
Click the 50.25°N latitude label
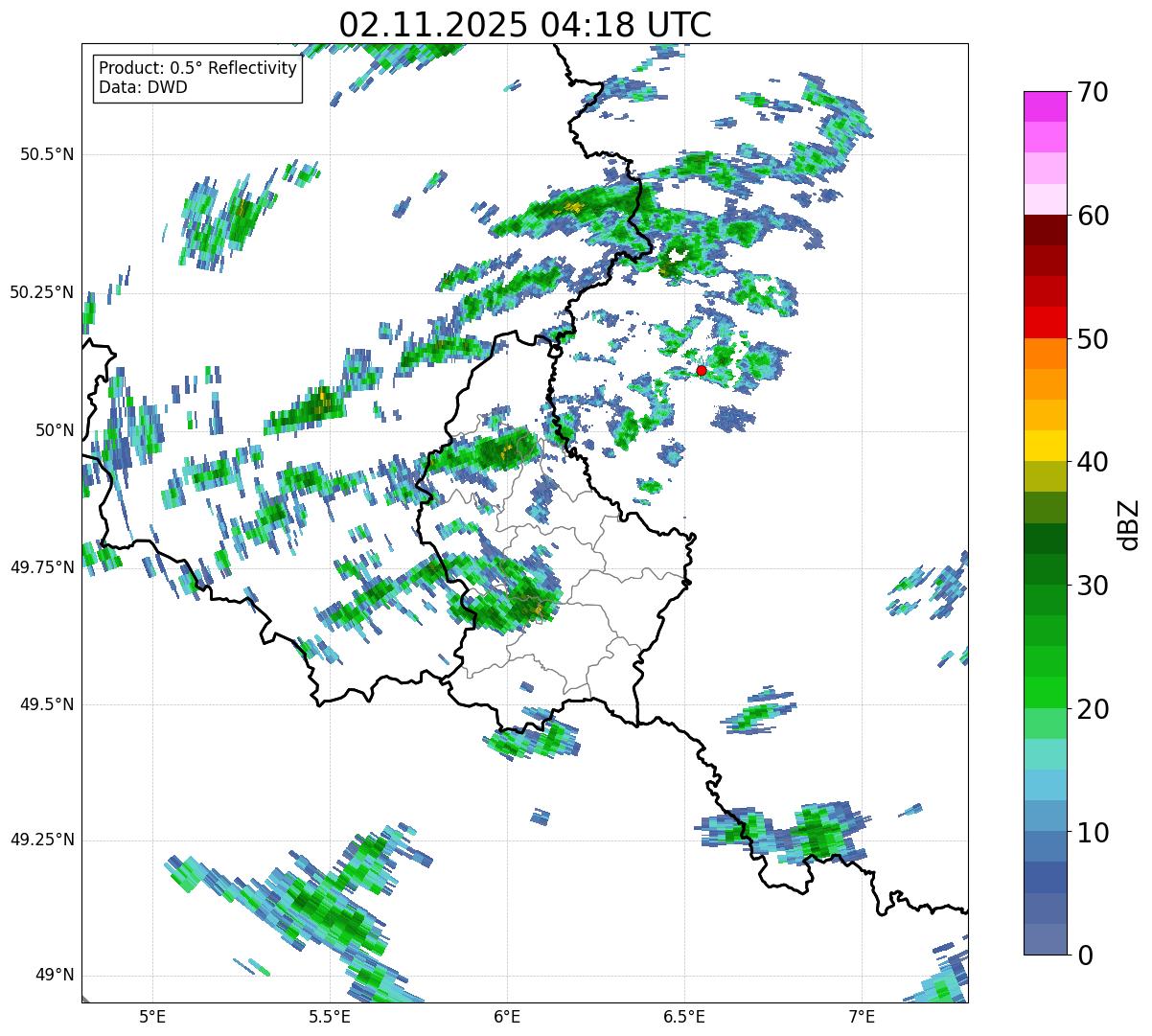click(42, 292)
